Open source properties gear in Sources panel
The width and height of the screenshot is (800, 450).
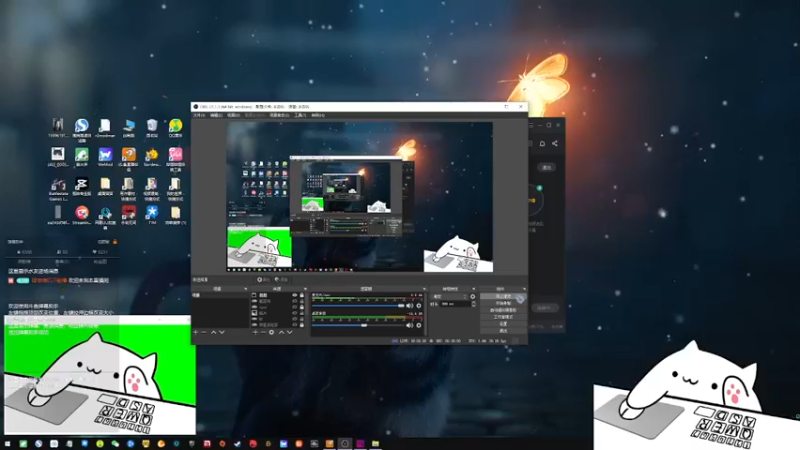(271, 332)
